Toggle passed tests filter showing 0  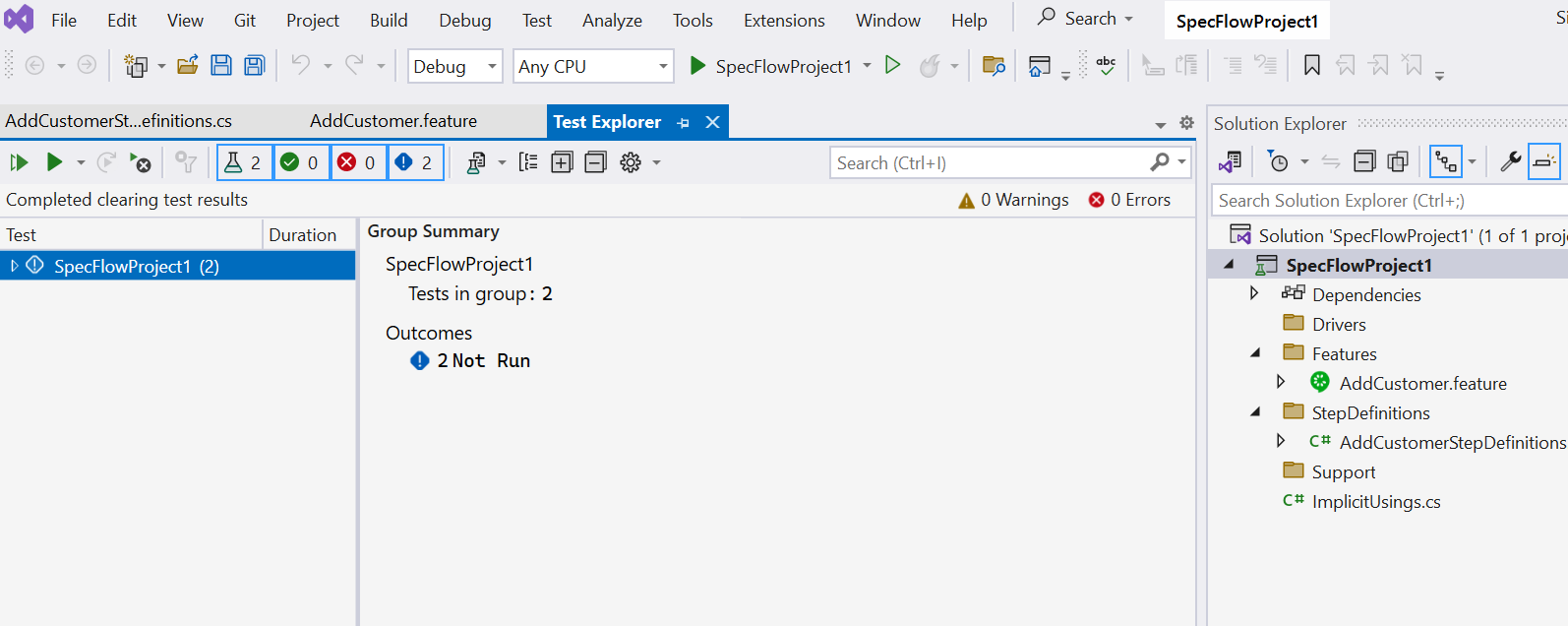301,162
